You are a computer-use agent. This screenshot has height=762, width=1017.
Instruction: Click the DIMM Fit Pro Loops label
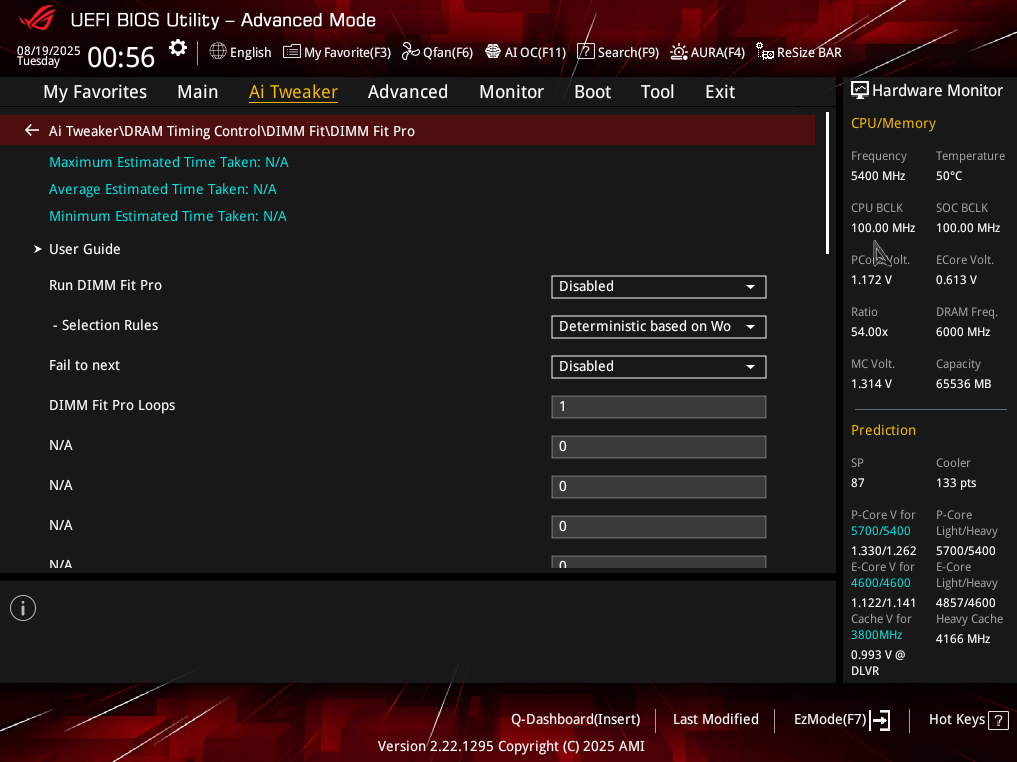tap(112, 405)
